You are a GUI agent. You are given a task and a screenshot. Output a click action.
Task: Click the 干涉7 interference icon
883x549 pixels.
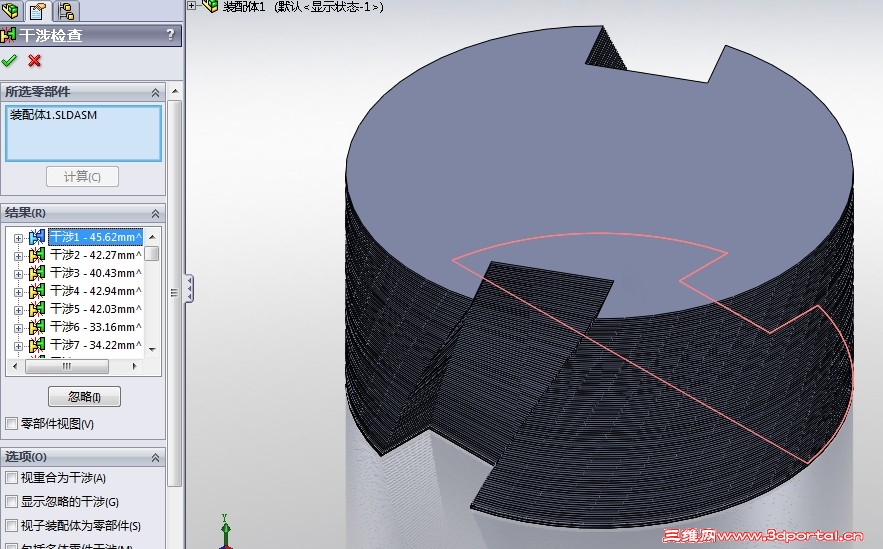coord(37,345)
